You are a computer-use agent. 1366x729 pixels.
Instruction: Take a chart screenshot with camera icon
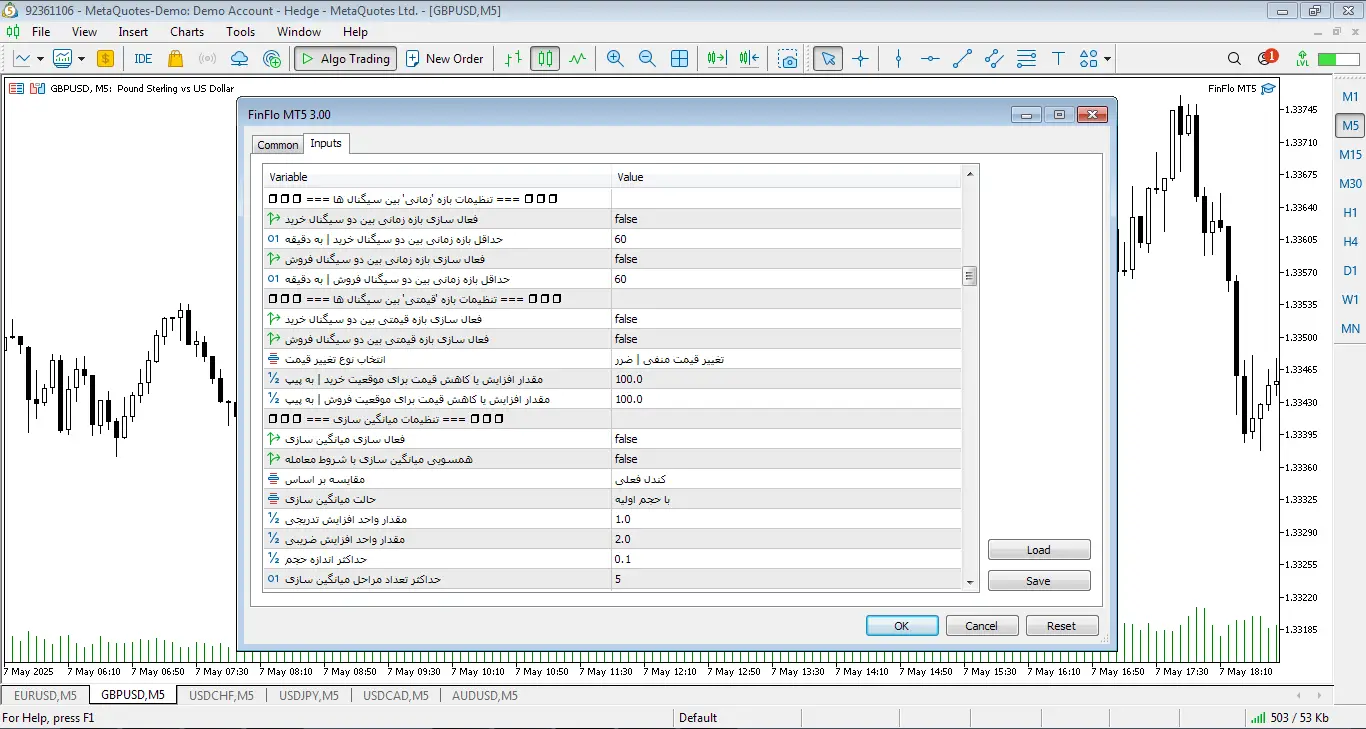coord(788,59)
